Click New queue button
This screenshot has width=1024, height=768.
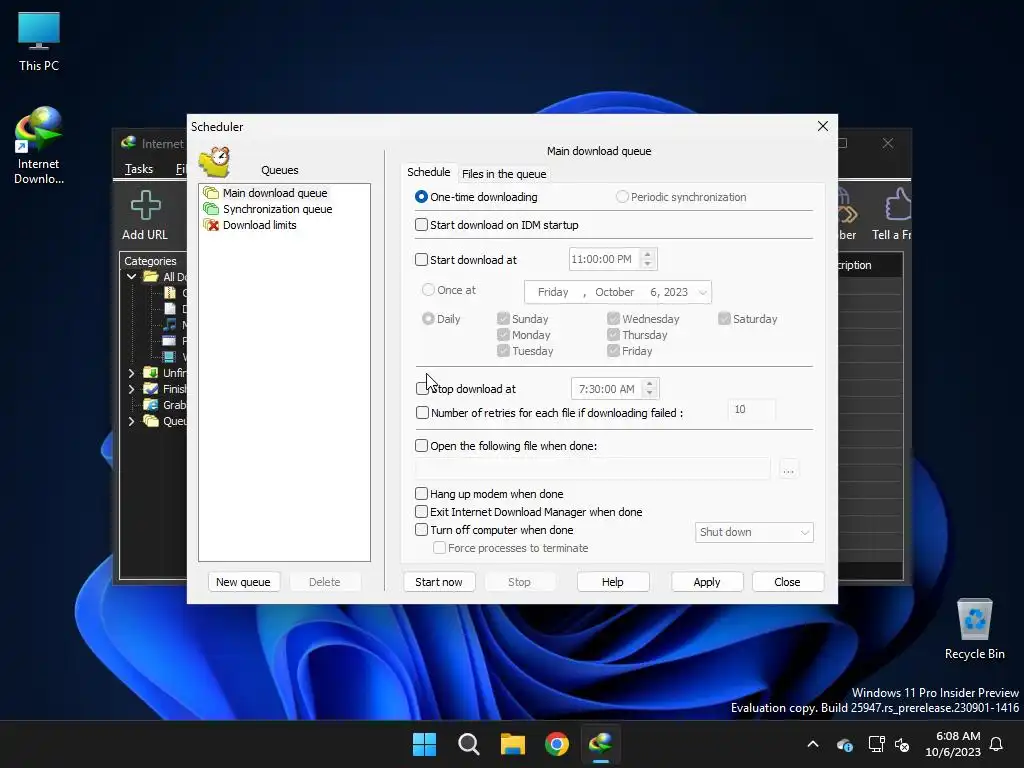(x=243, y=582)
